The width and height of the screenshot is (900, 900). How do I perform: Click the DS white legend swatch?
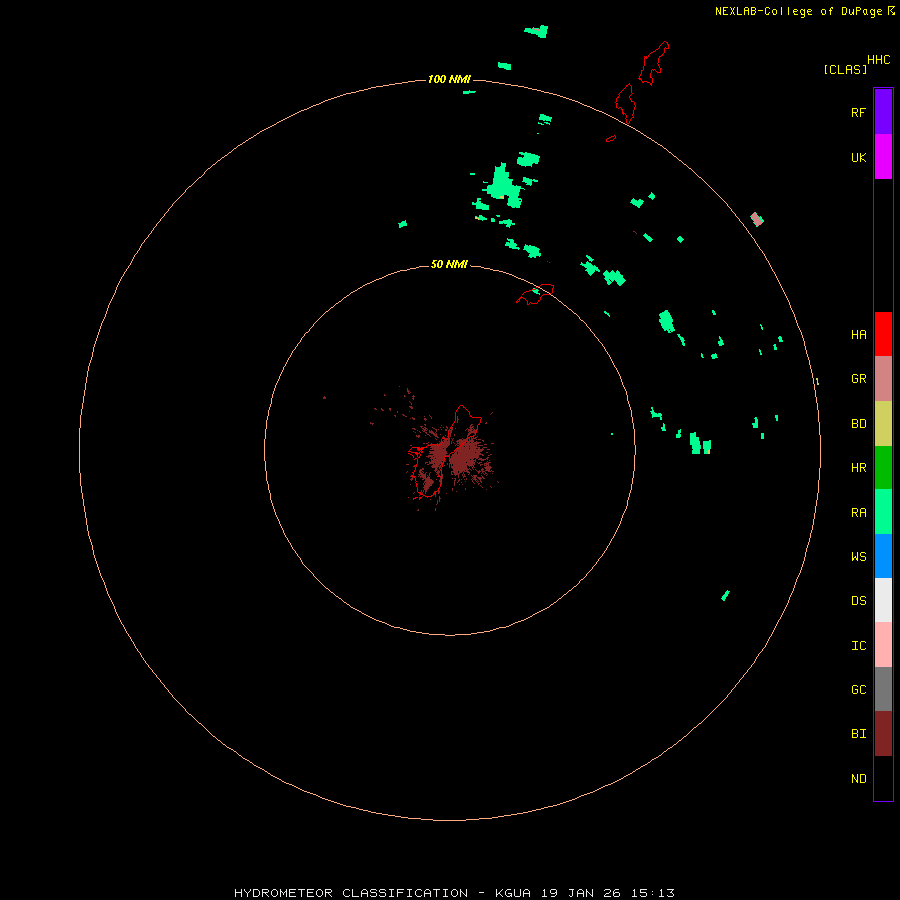(x=883, y=600)
